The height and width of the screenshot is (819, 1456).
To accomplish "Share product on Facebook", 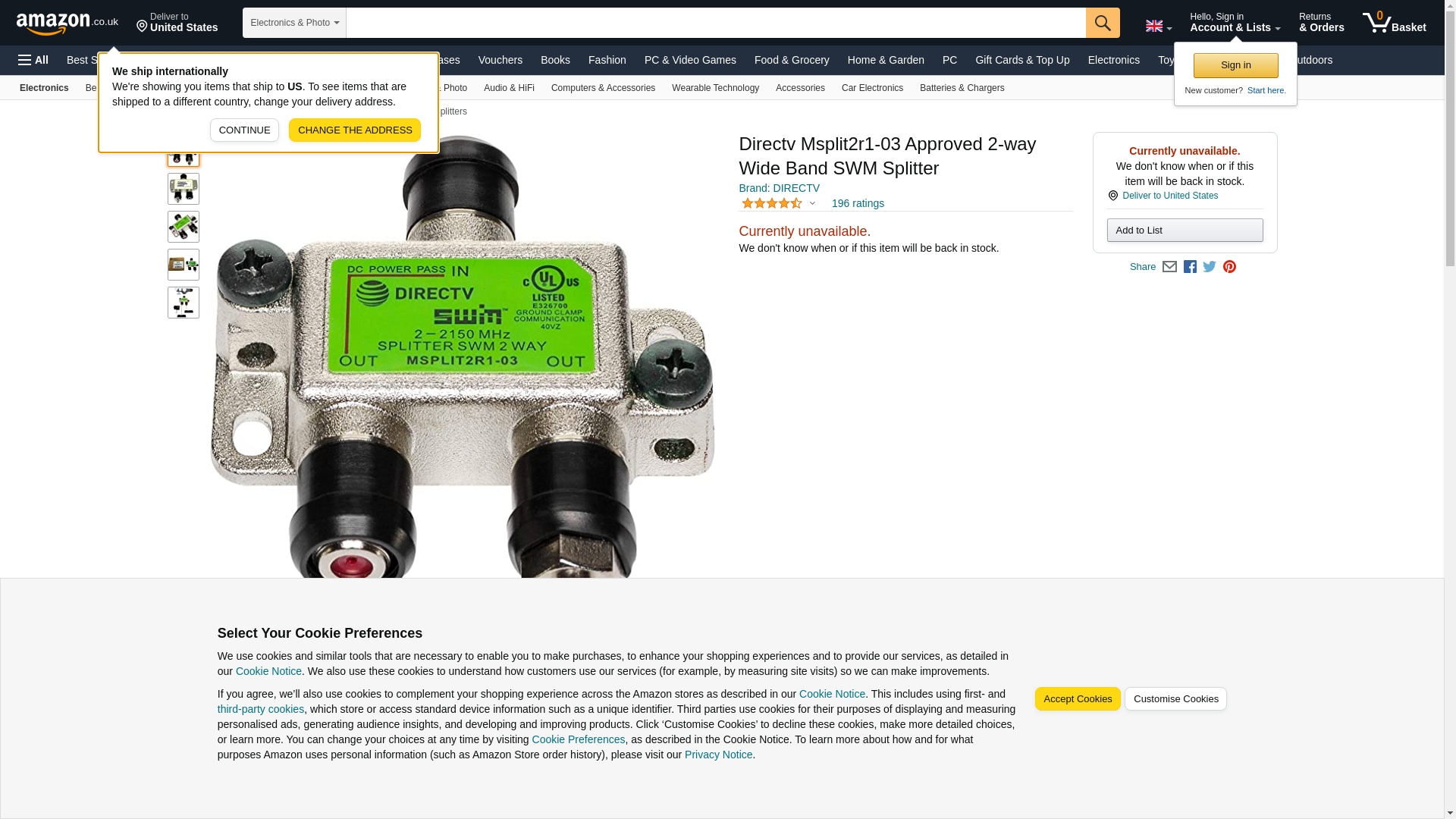I will coord(1190,267).
